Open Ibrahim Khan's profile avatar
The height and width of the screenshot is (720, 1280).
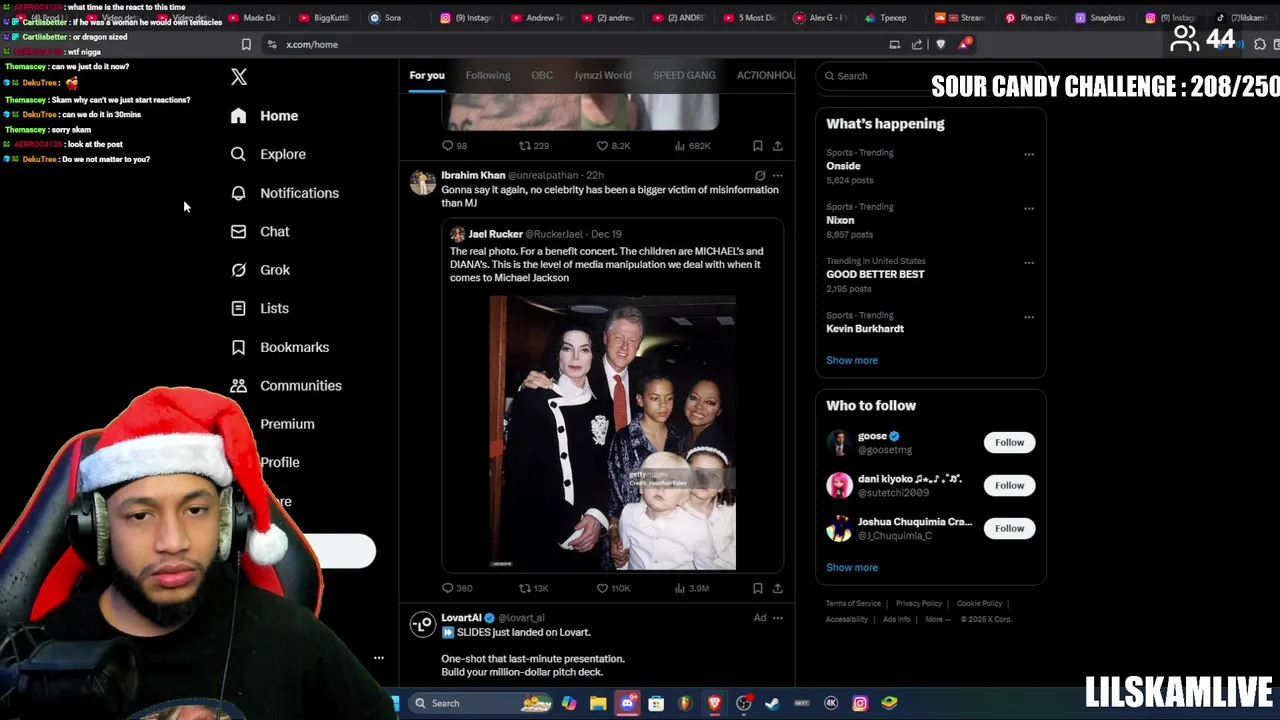pos(422,182)
